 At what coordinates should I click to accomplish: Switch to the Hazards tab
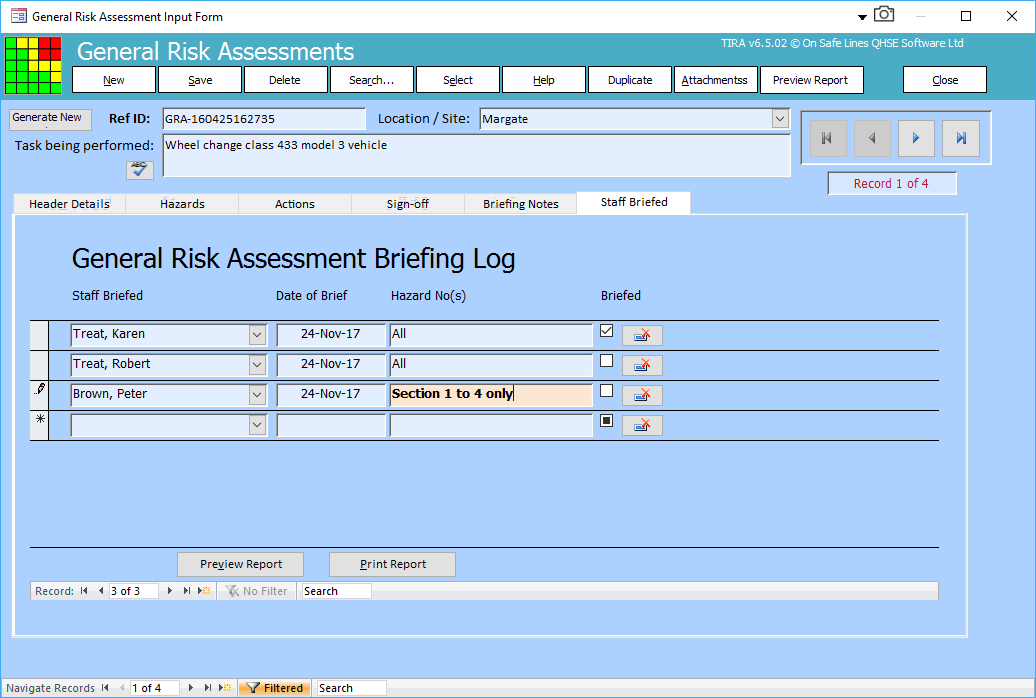coord(182,204)
